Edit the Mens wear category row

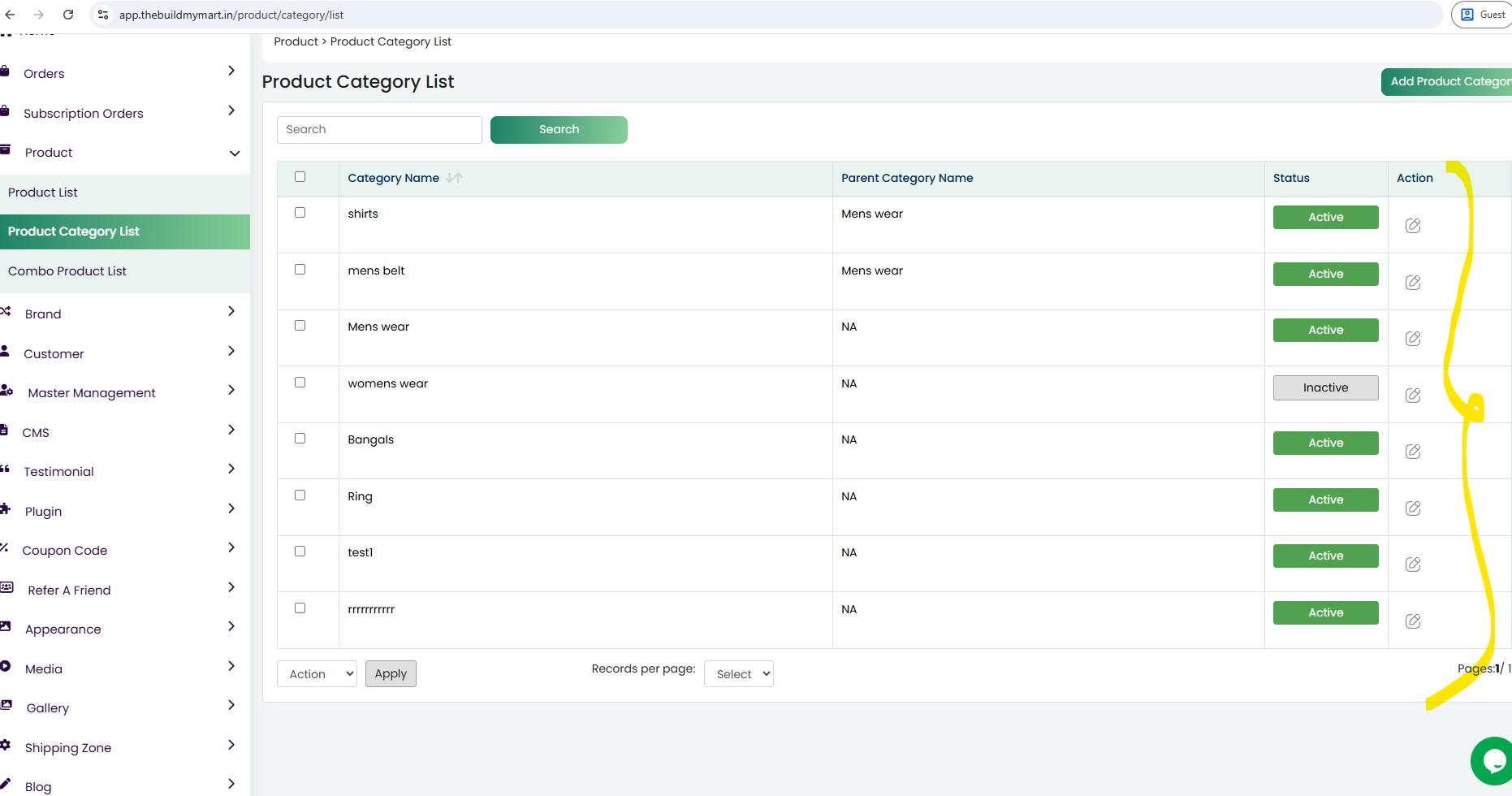[1413, 339]
